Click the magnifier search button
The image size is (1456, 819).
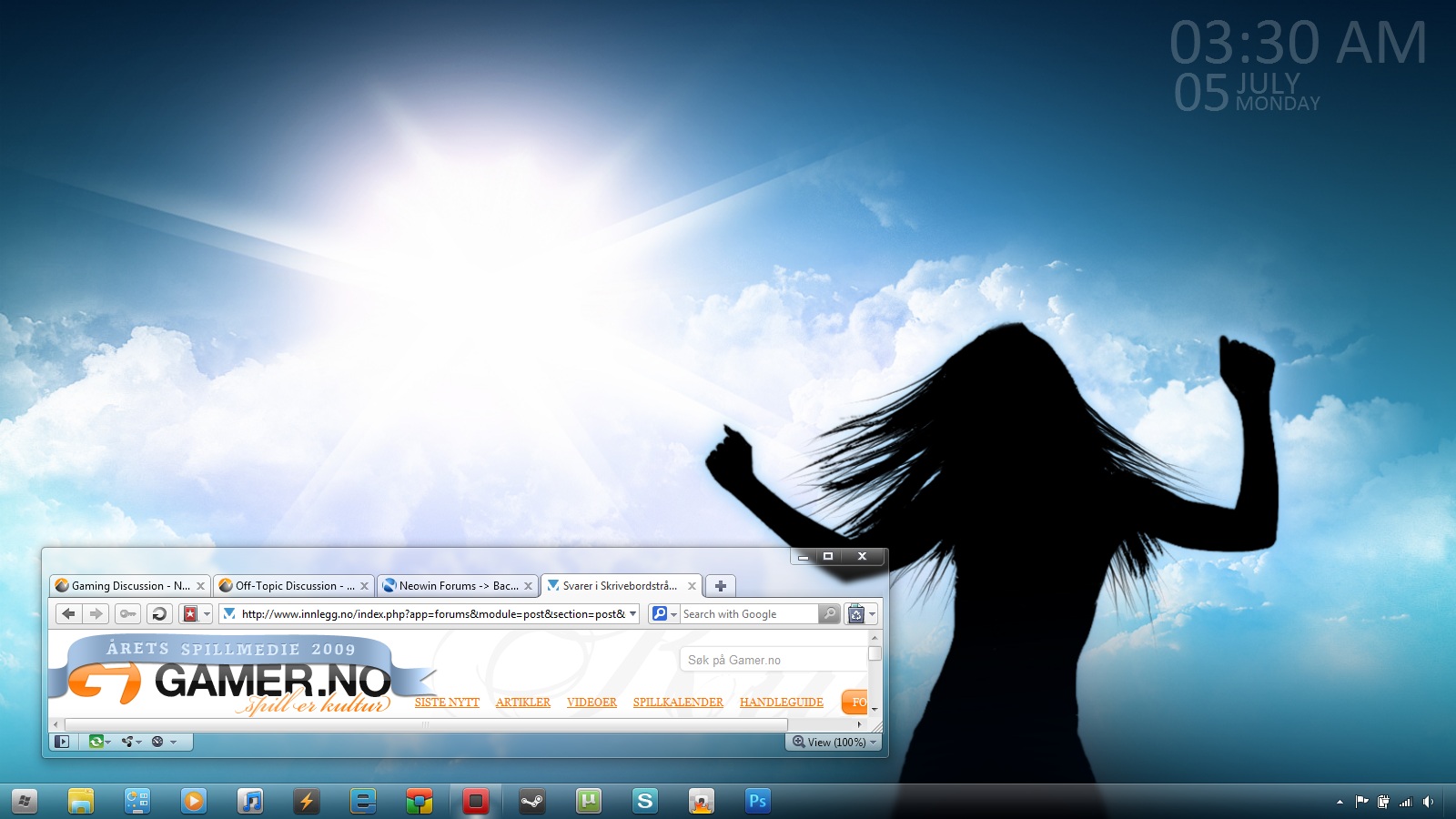(828, 614)
